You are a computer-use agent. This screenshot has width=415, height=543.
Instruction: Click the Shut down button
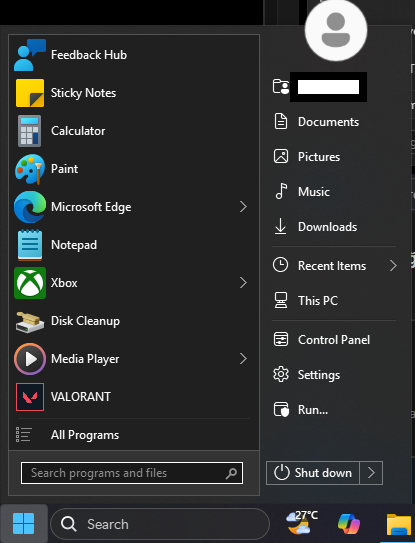click(313, 473)
